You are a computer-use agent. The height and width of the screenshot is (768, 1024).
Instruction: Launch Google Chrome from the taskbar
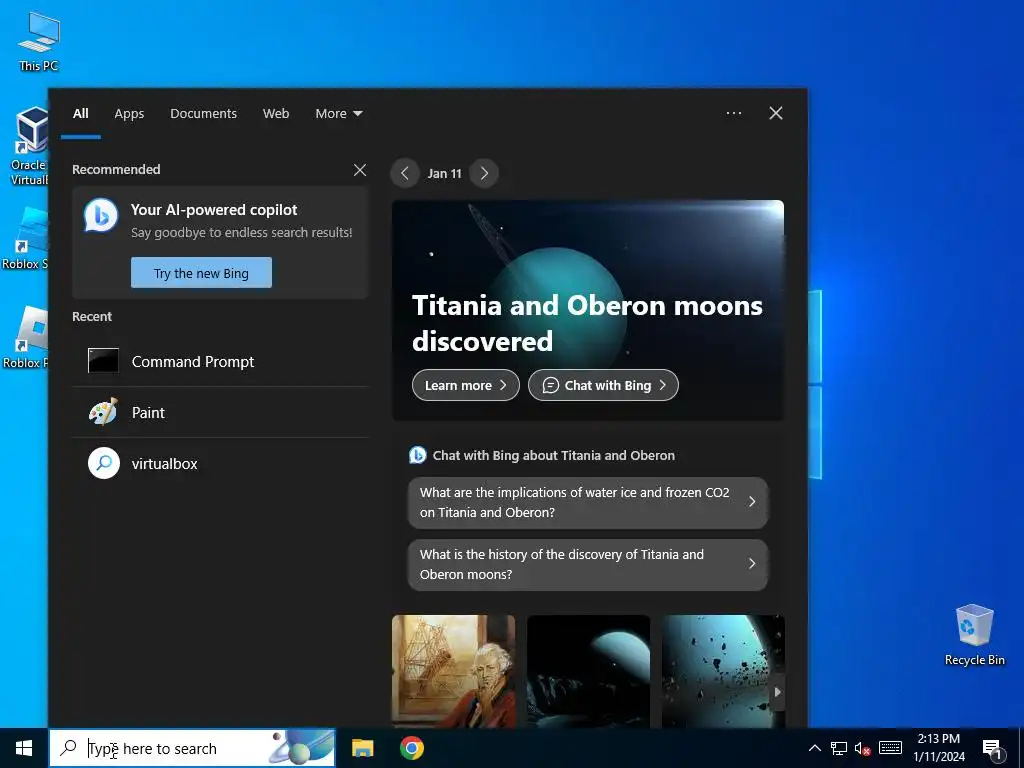pyautogui.click(x=411, y=748)
